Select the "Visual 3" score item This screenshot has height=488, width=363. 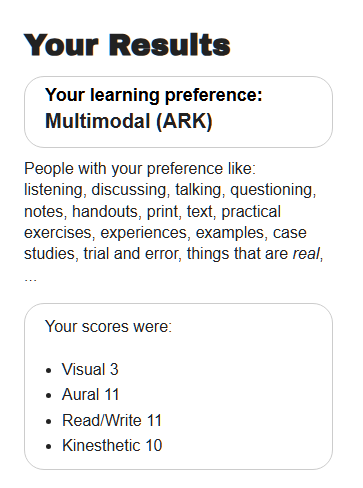click(90, 369)
